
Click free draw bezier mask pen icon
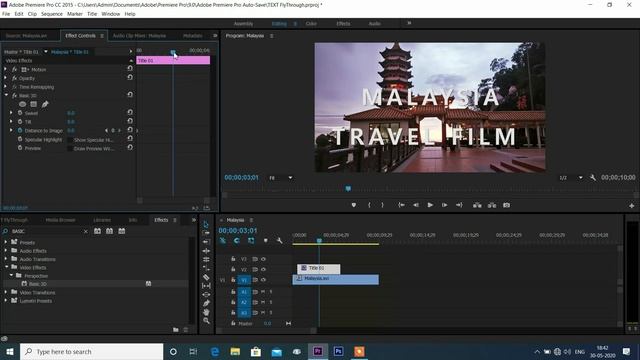tap(45, 104)
